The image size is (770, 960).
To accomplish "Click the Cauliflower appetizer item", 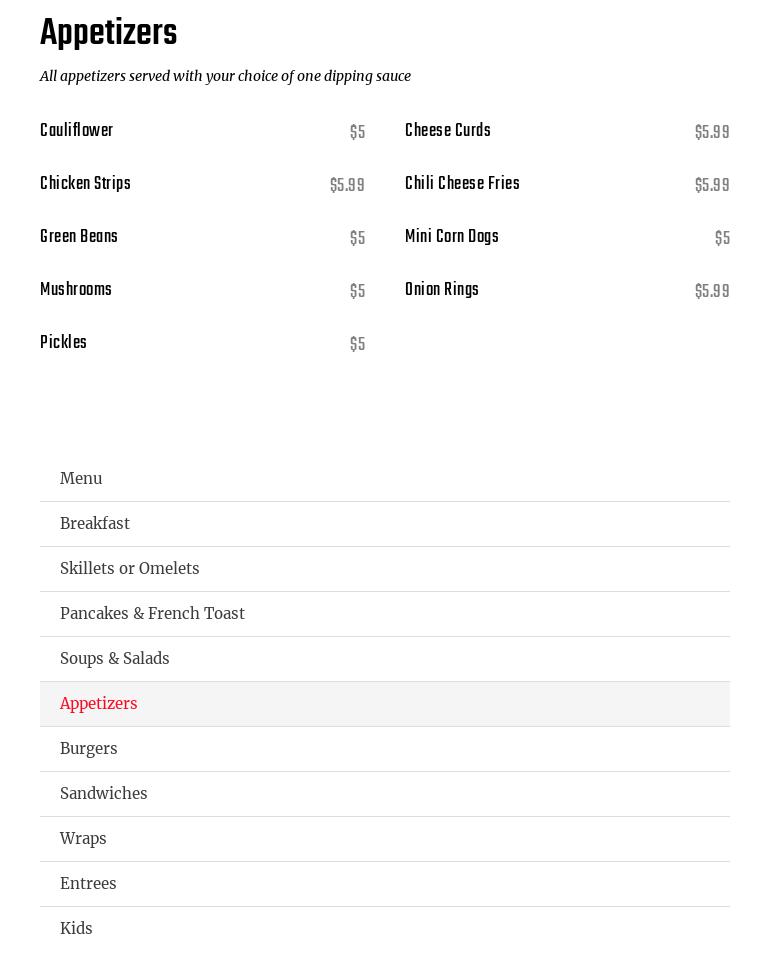I will (77, 132).
